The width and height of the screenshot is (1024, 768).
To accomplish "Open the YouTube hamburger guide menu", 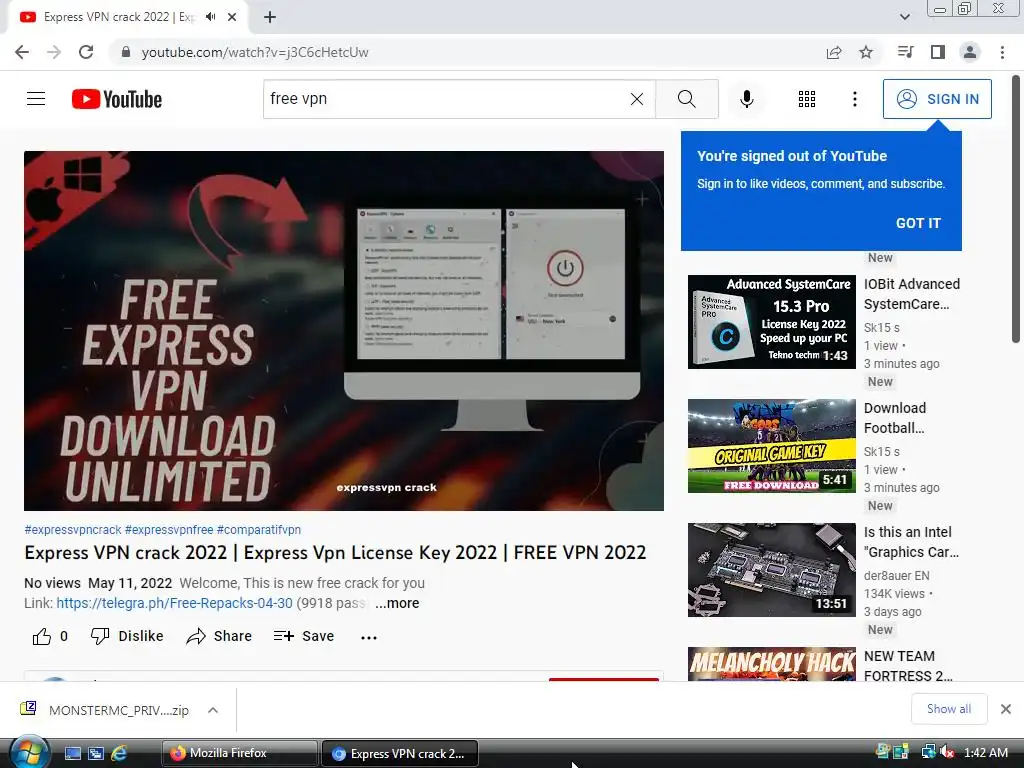I will tap(36, 99).
